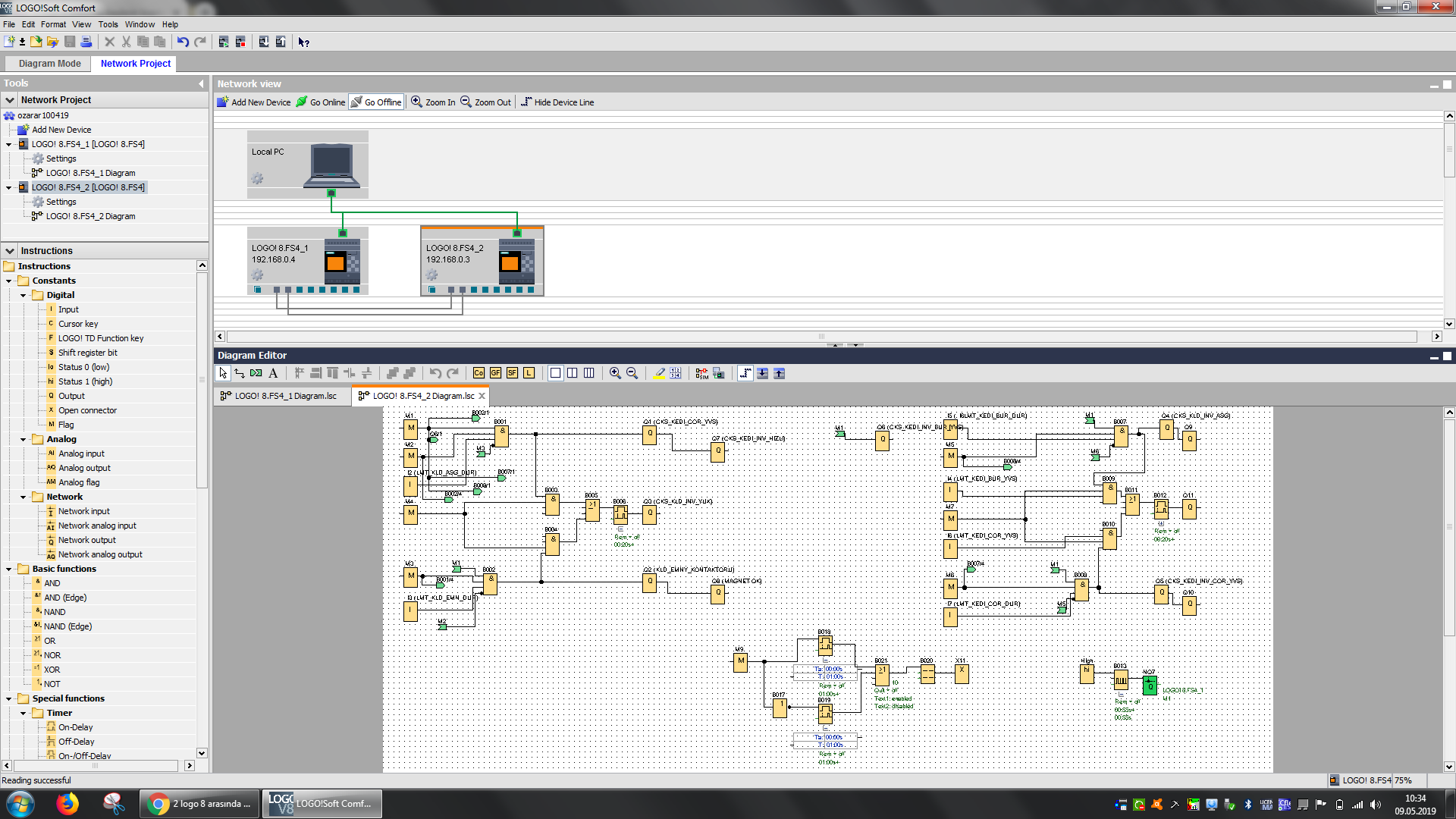Choose the Connect tool in Diagram Editor toolbar

(240, 373)
